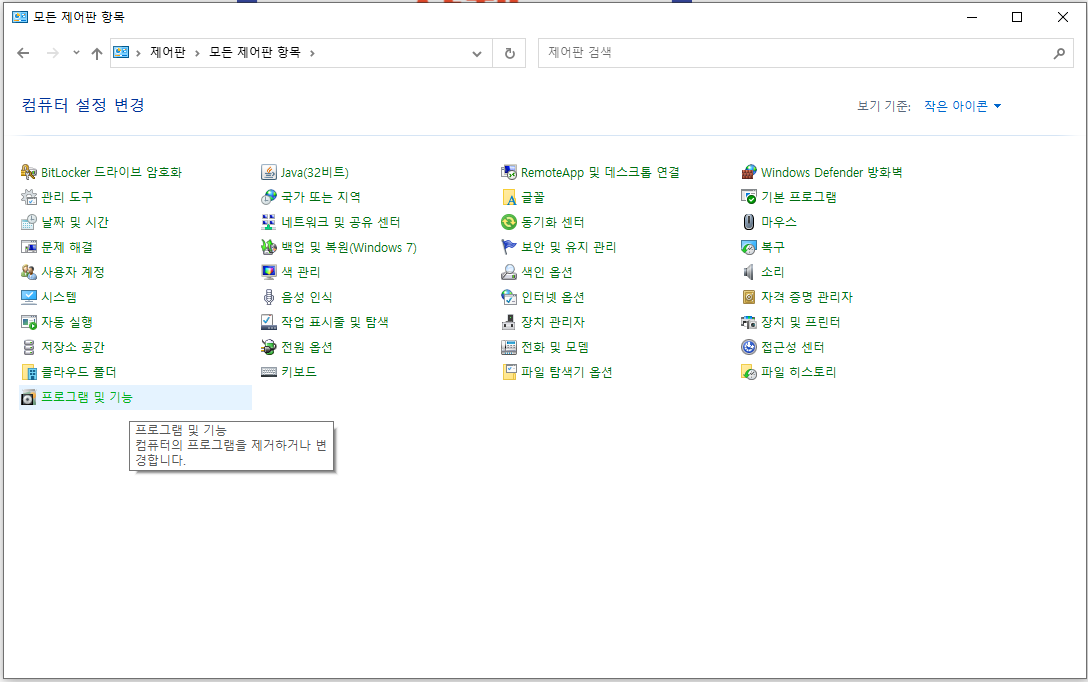The image size is (1088, 682).
Task: Click the refresh button
Action: click(x=509, y=53)
